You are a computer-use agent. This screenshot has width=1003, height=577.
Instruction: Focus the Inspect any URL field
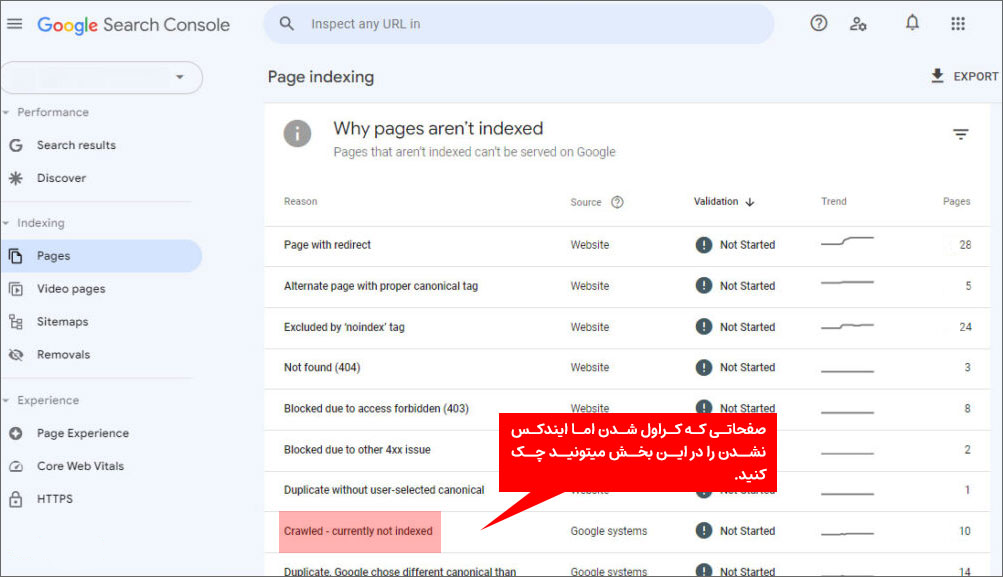click(x=518, y=24)
